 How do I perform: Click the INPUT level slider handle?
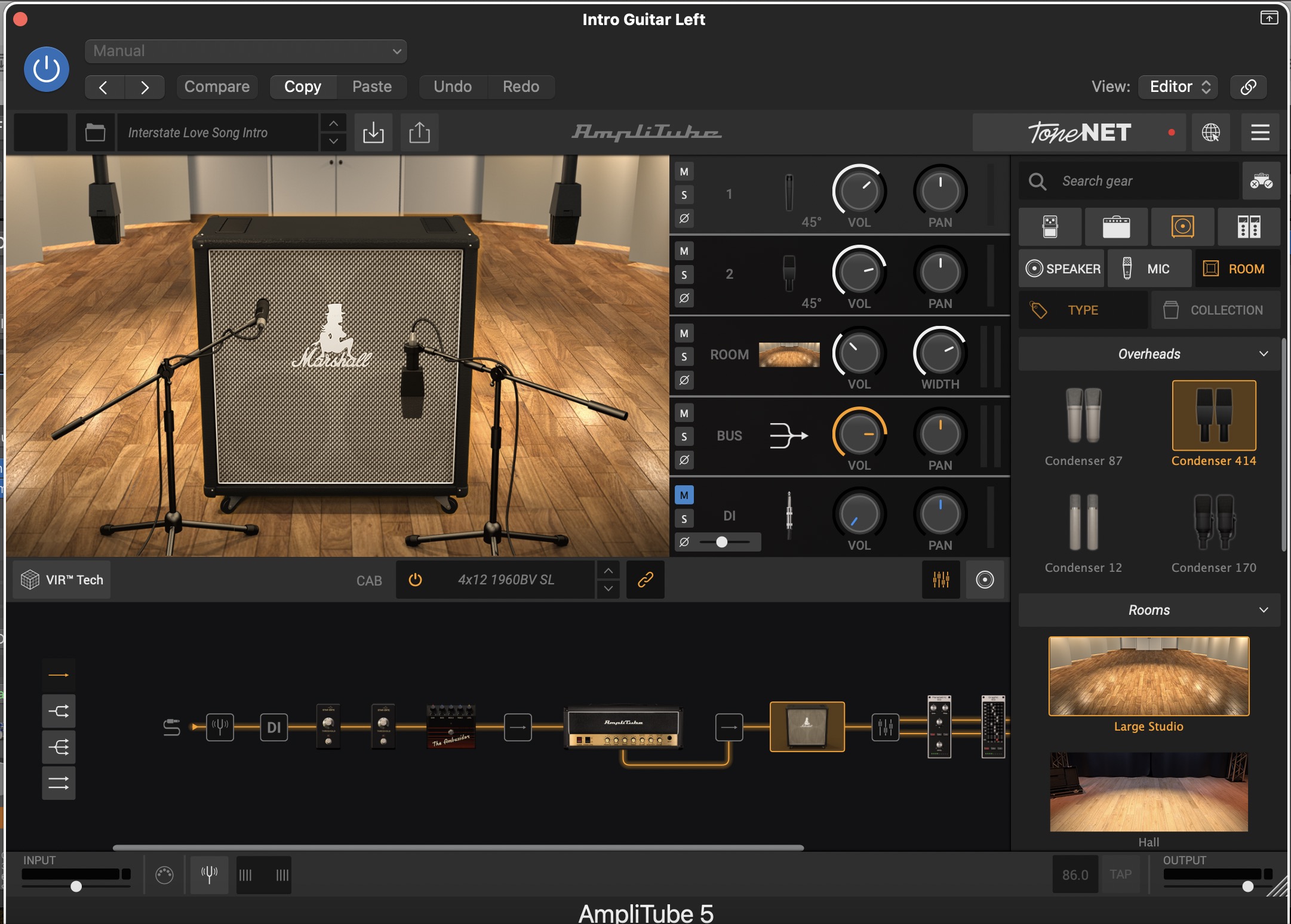pos(76,886)
